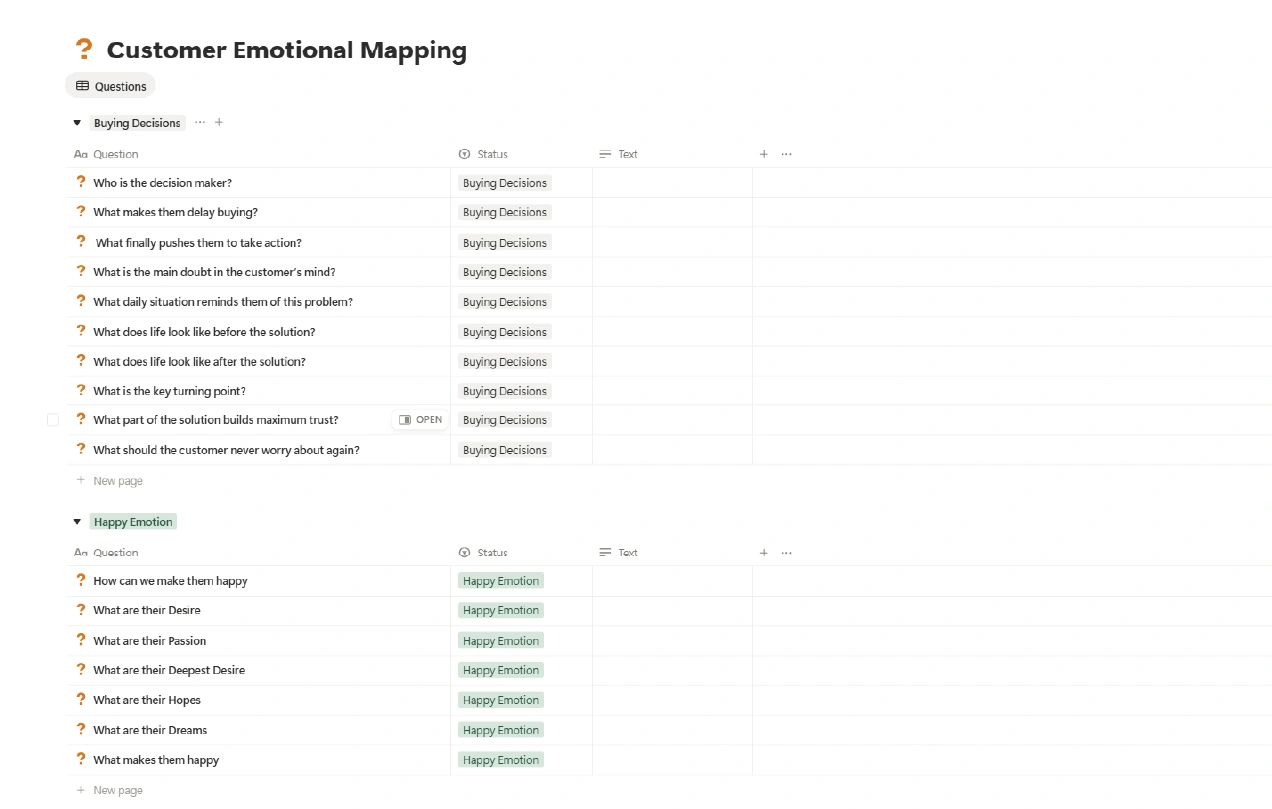The width and height of the screenshot is (1272, 809).
Task: Add a column in Buying Decisions table header
Action: coord(764,154)
